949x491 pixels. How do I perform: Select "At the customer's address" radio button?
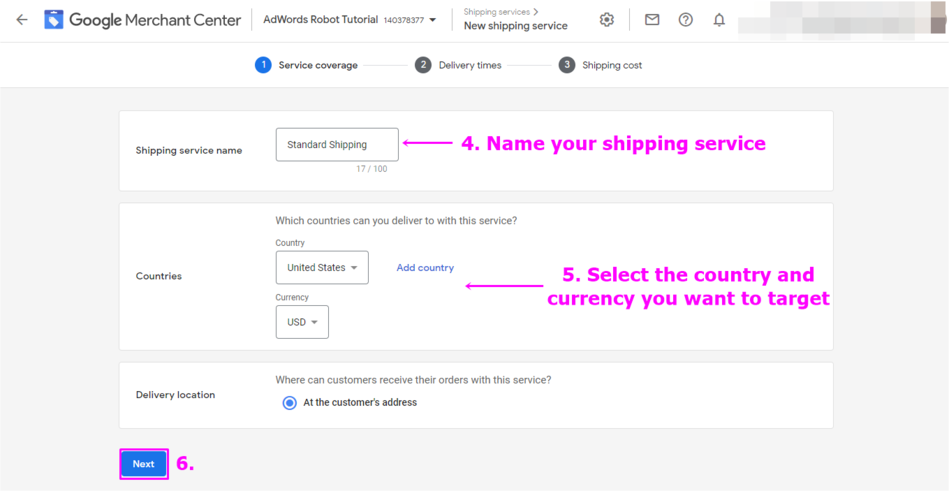pos(290,403)
